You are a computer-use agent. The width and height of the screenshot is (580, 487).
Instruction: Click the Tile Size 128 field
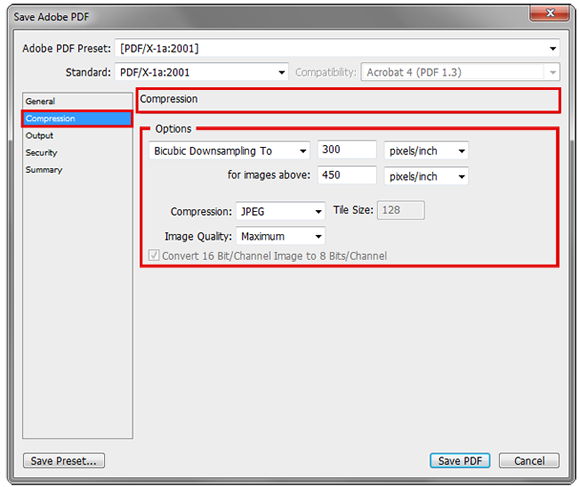pos(401,210)
